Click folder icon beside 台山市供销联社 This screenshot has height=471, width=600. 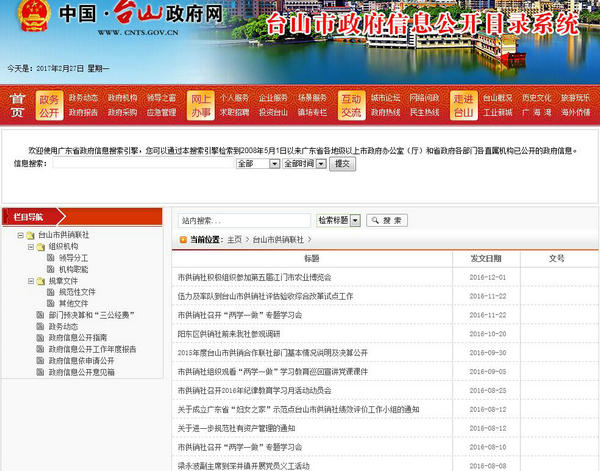pyautogui.click(x=30, y=235)
